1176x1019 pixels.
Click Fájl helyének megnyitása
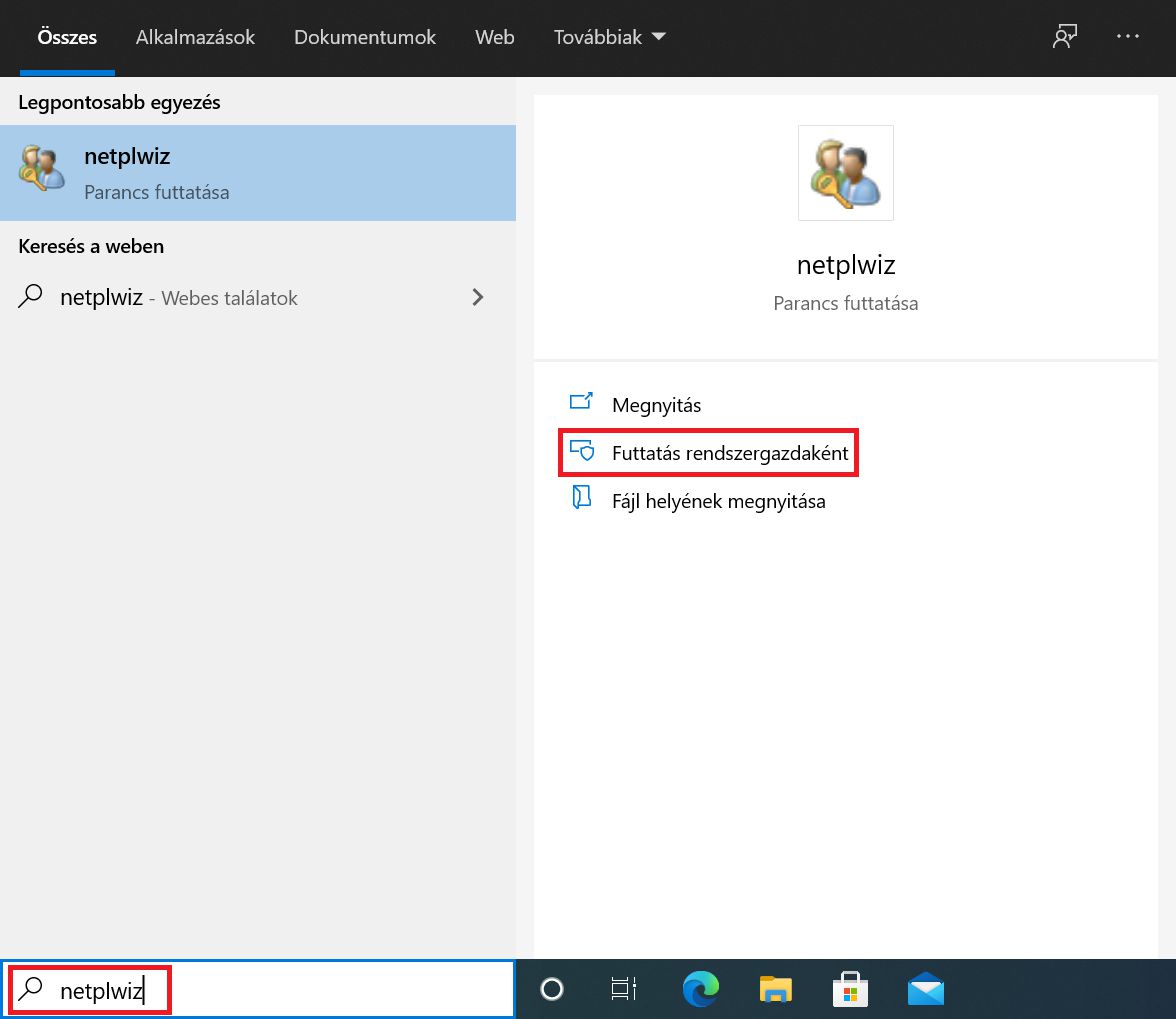(718, 501)
